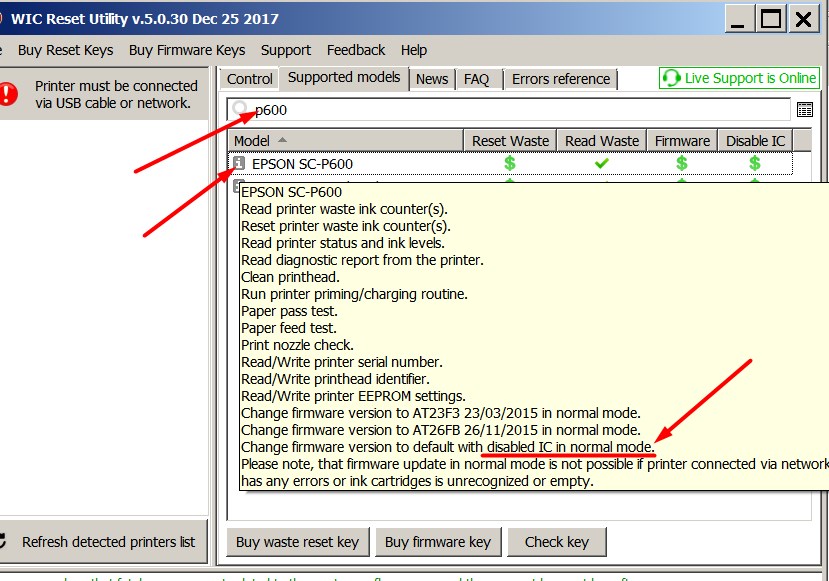This screenshot has width=829, height=581.
Task: Click Disable IC dollar icon for SC-P600
Action: [754, 163]
